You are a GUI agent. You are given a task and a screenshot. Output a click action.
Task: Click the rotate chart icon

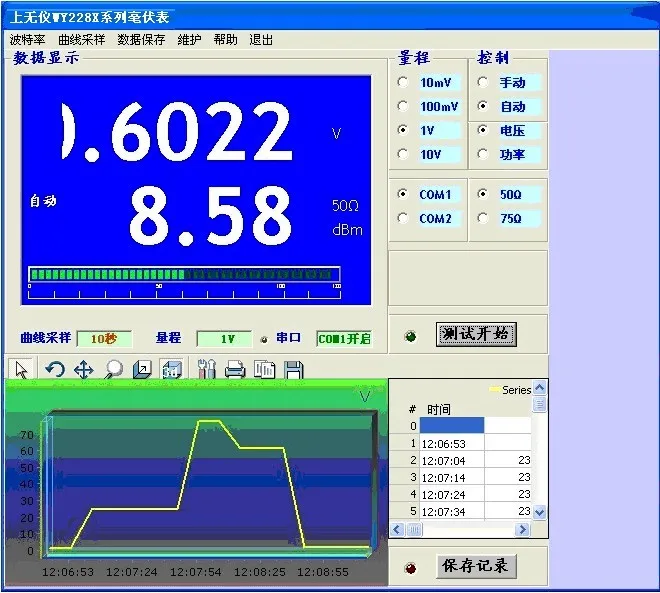tap(55, 370)
